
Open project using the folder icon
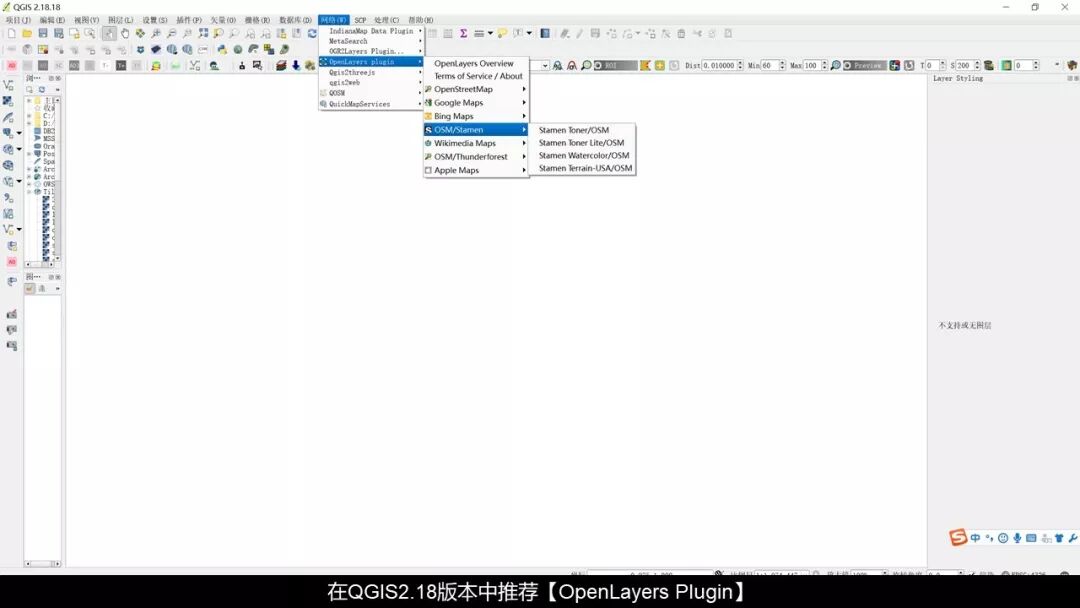27,33
